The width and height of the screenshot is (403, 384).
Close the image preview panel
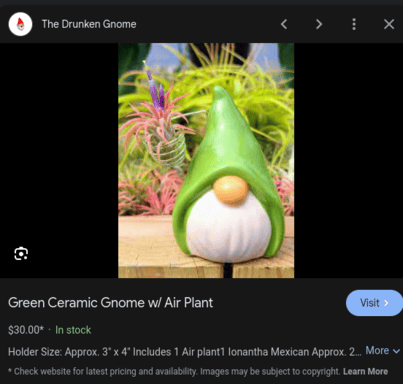pos(389,24)
